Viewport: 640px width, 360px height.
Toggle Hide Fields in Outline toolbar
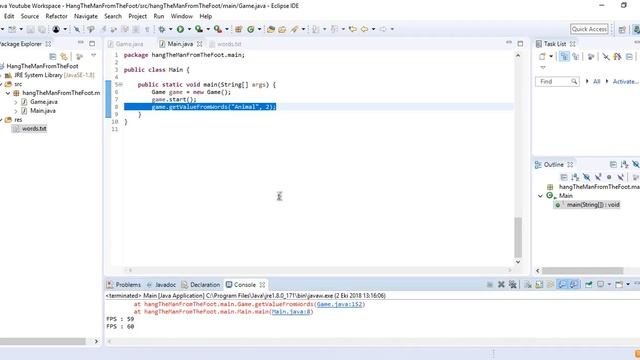coord(587,177)
